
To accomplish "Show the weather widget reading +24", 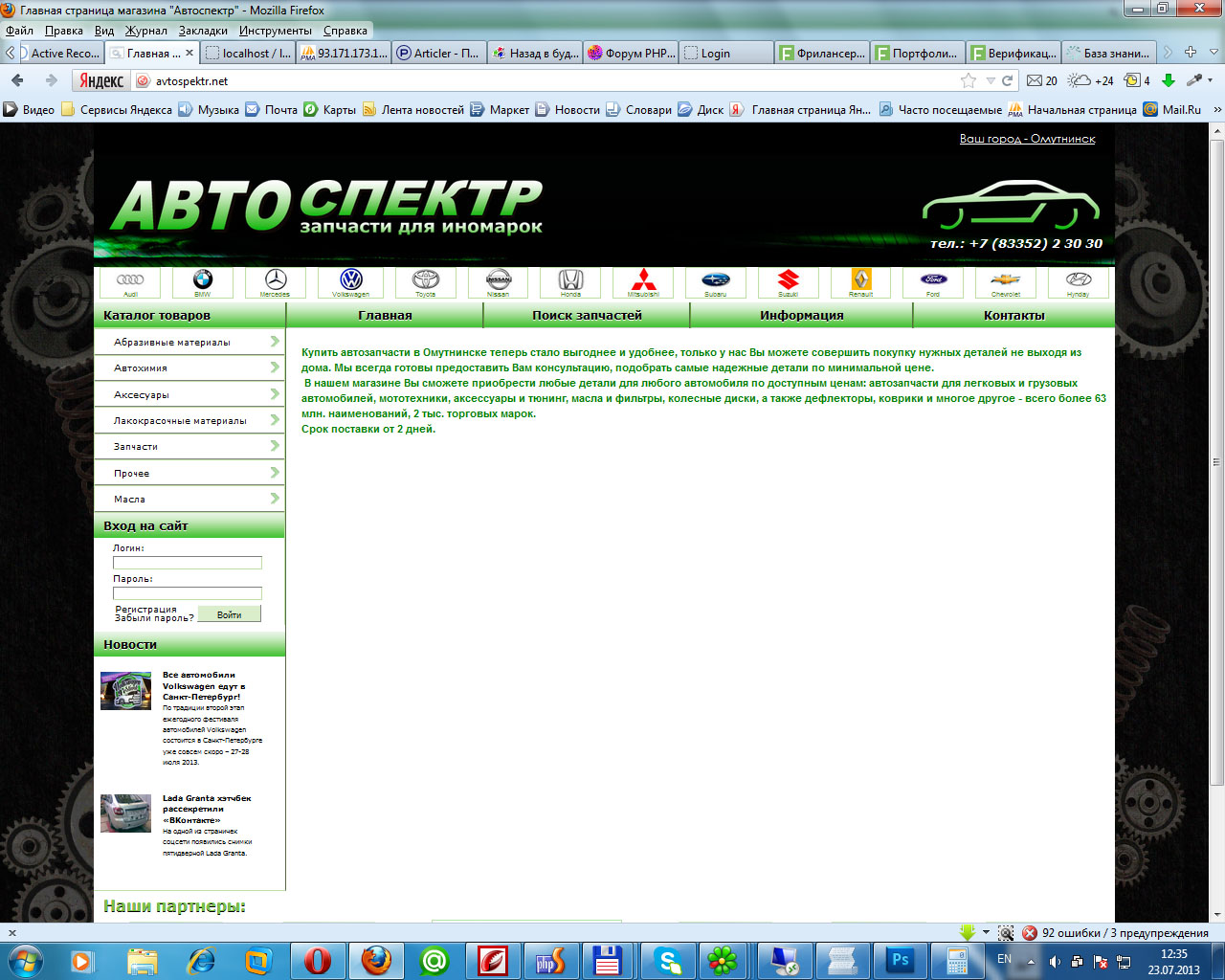I will coord(1091,81).
